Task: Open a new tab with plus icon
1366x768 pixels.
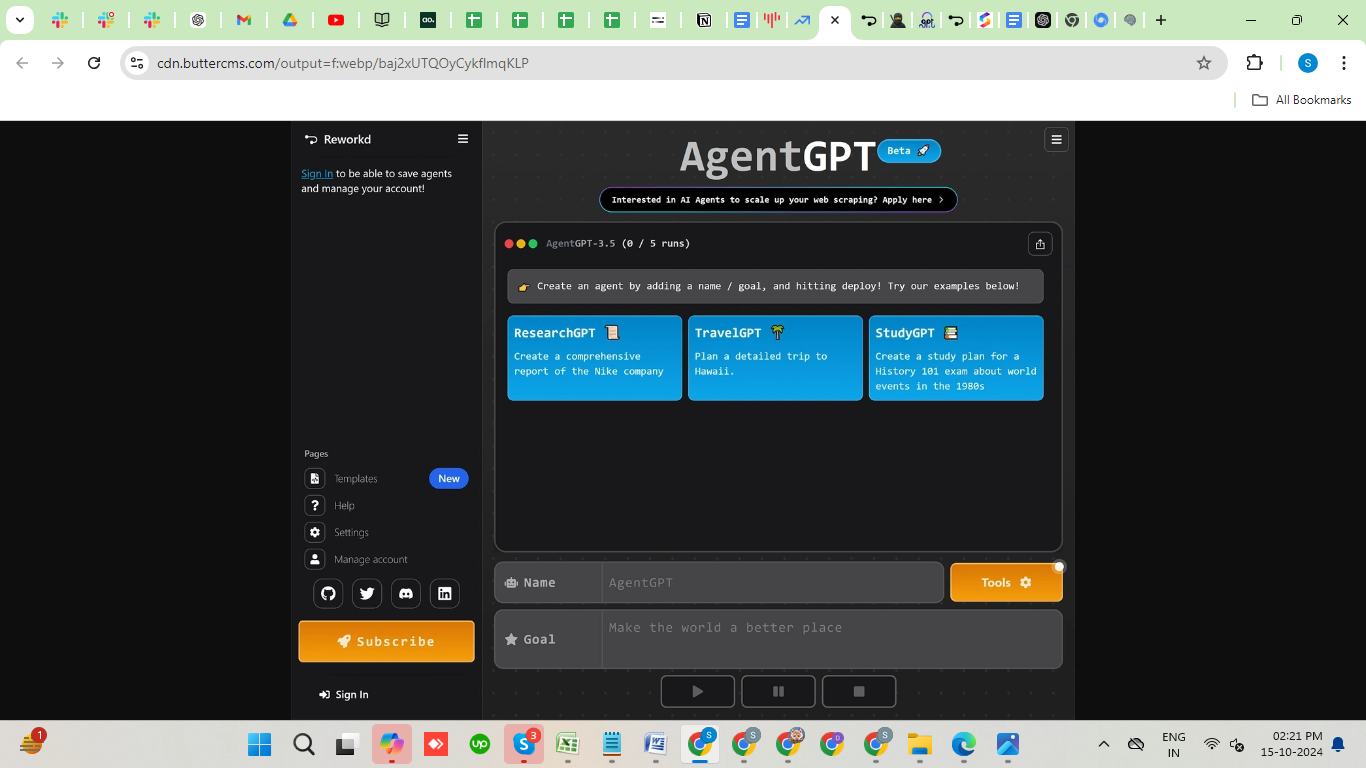Action: click(1161, 20)
